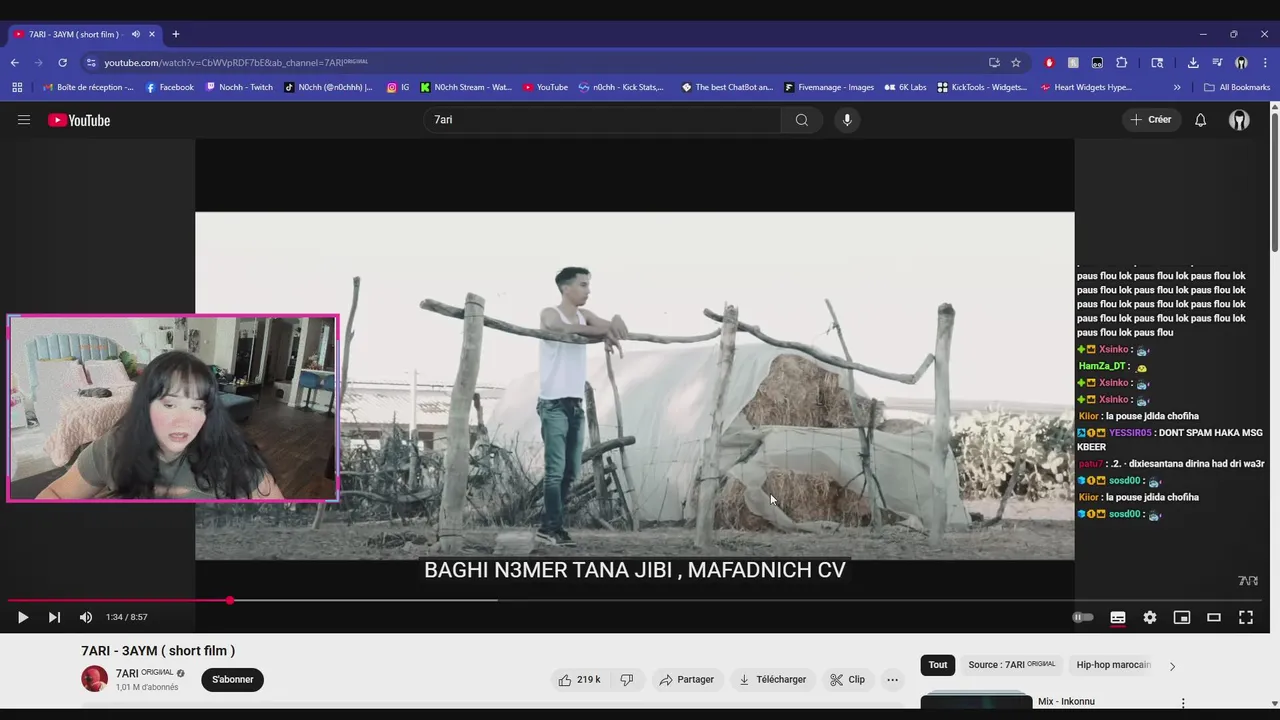Open the Mix - Inkonnu video title
This screenshot has width=1280, height=720.
click(x=1066, y=702)
